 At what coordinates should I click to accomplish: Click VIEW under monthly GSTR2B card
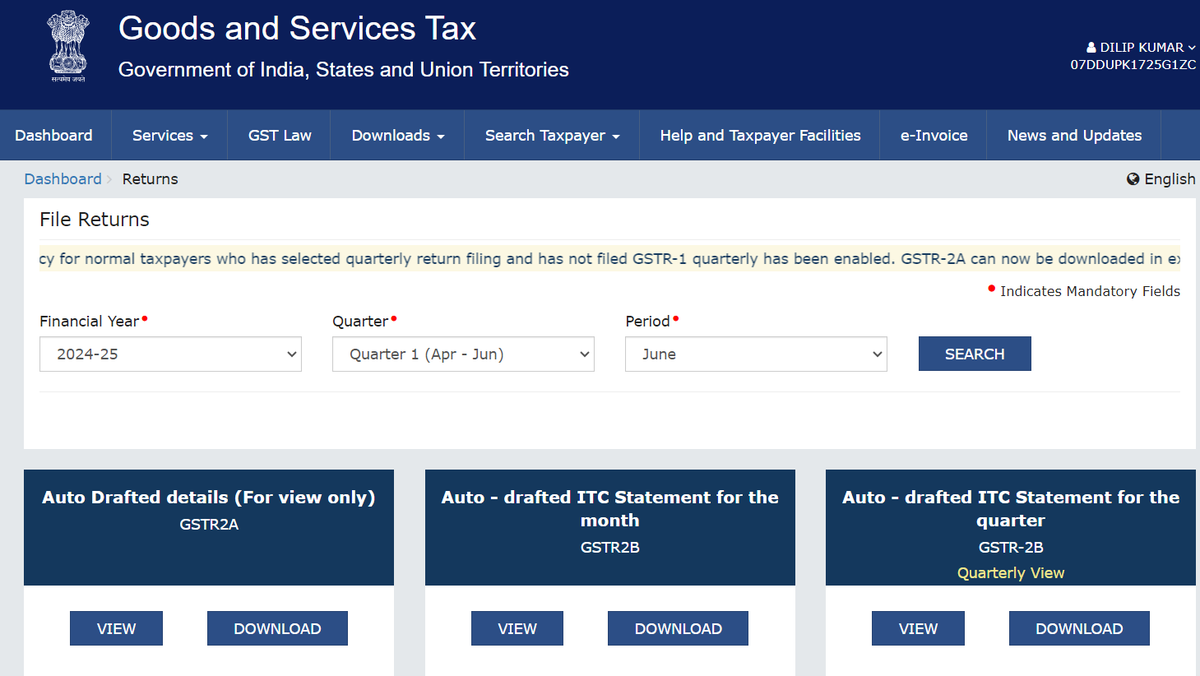point(517,629)
